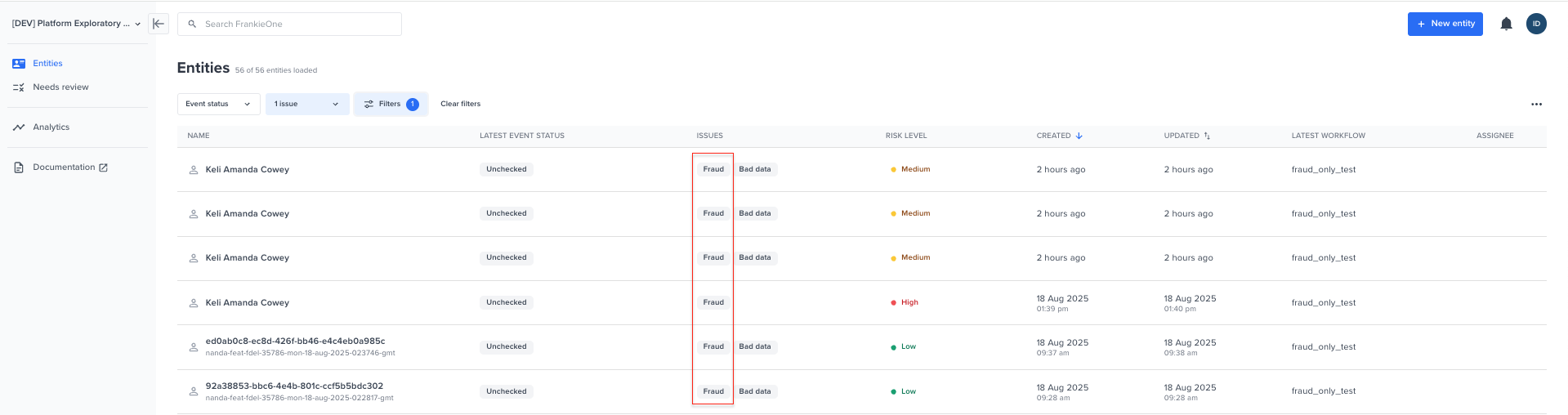Go to Entities in the sidebar

[x=47, y=64]
